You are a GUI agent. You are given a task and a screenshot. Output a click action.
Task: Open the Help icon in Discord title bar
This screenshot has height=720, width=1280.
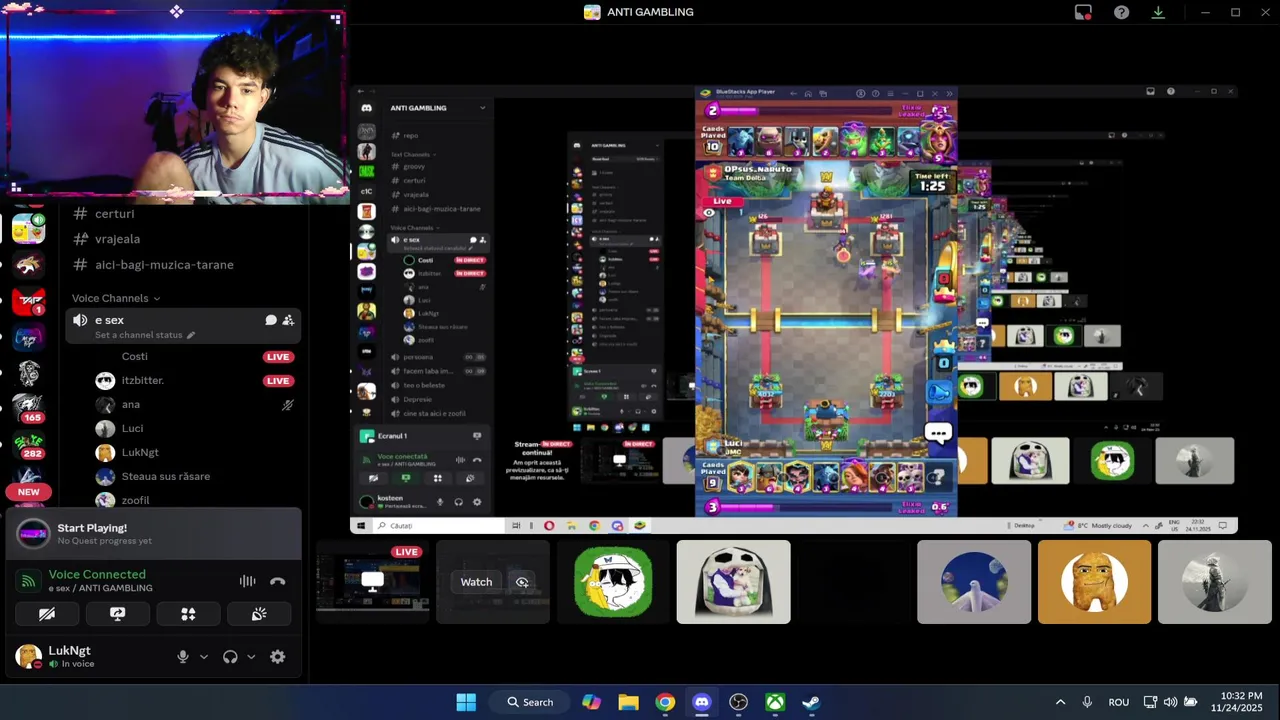(x=1121, y=12)
